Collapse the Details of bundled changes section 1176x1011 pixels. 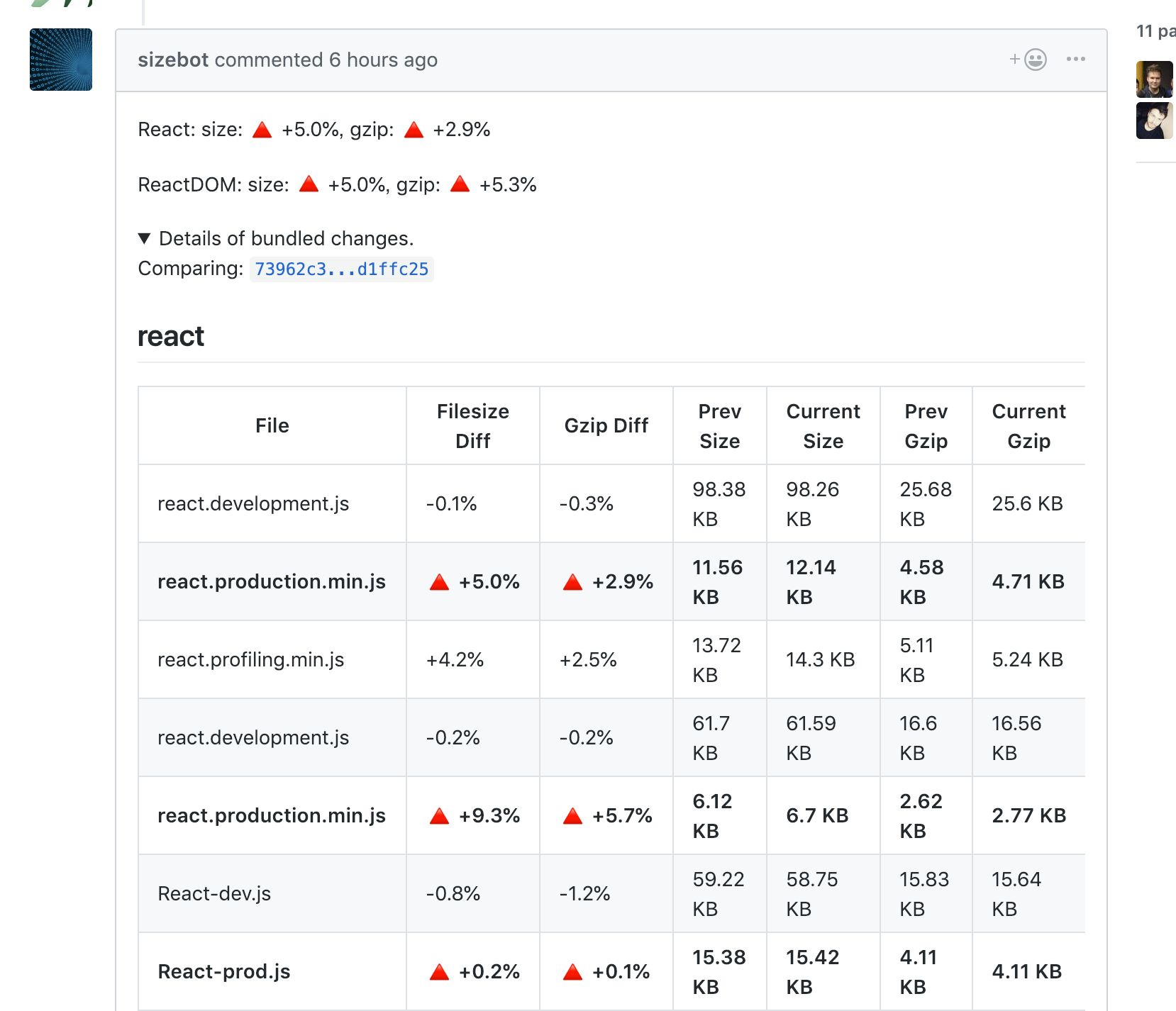(276, 238)
